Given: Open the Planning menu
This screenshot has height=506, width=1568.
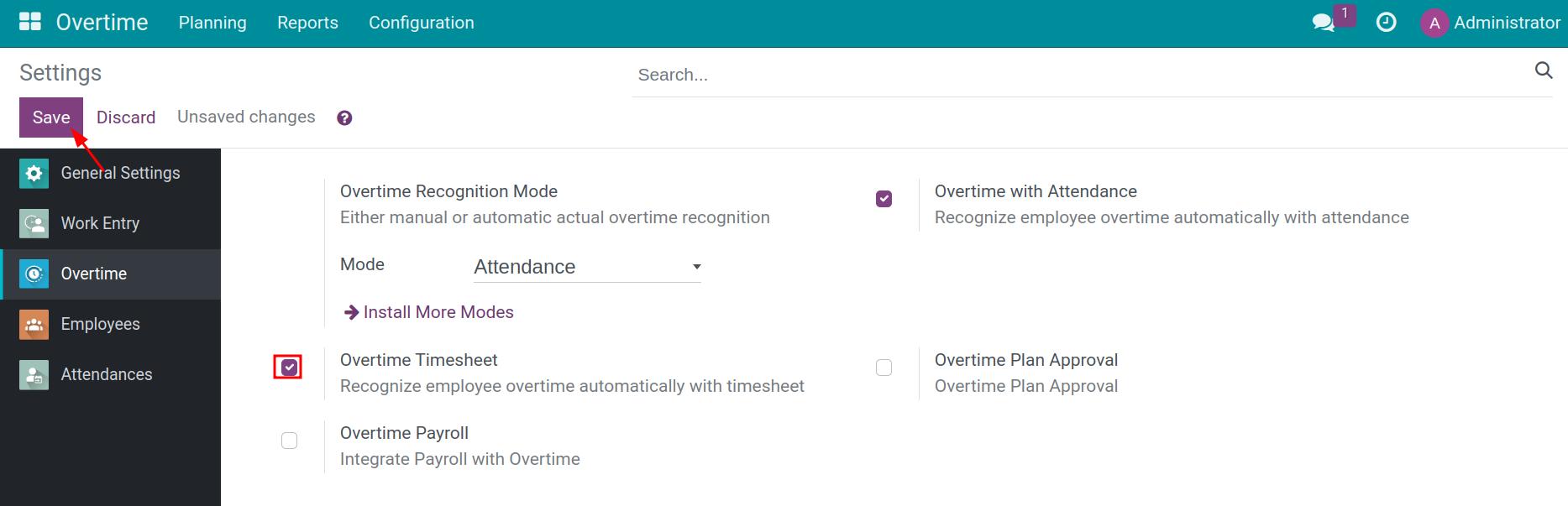Looking at the screenshot, I should [x=212, y=23].
